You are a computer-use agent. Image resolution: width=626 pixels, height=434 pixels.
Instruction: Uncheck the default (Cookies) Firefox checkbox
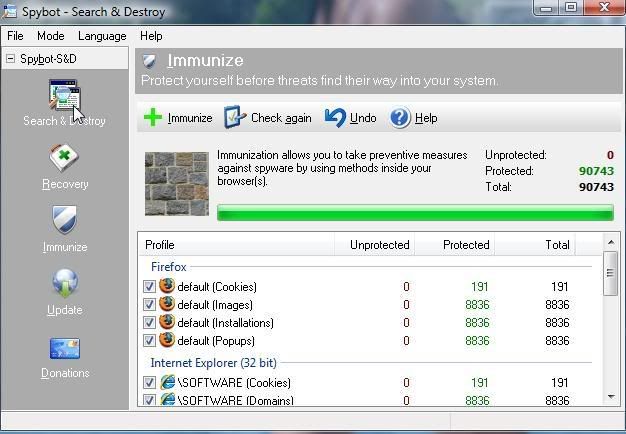pyautogui.click(x=149, y=287)
